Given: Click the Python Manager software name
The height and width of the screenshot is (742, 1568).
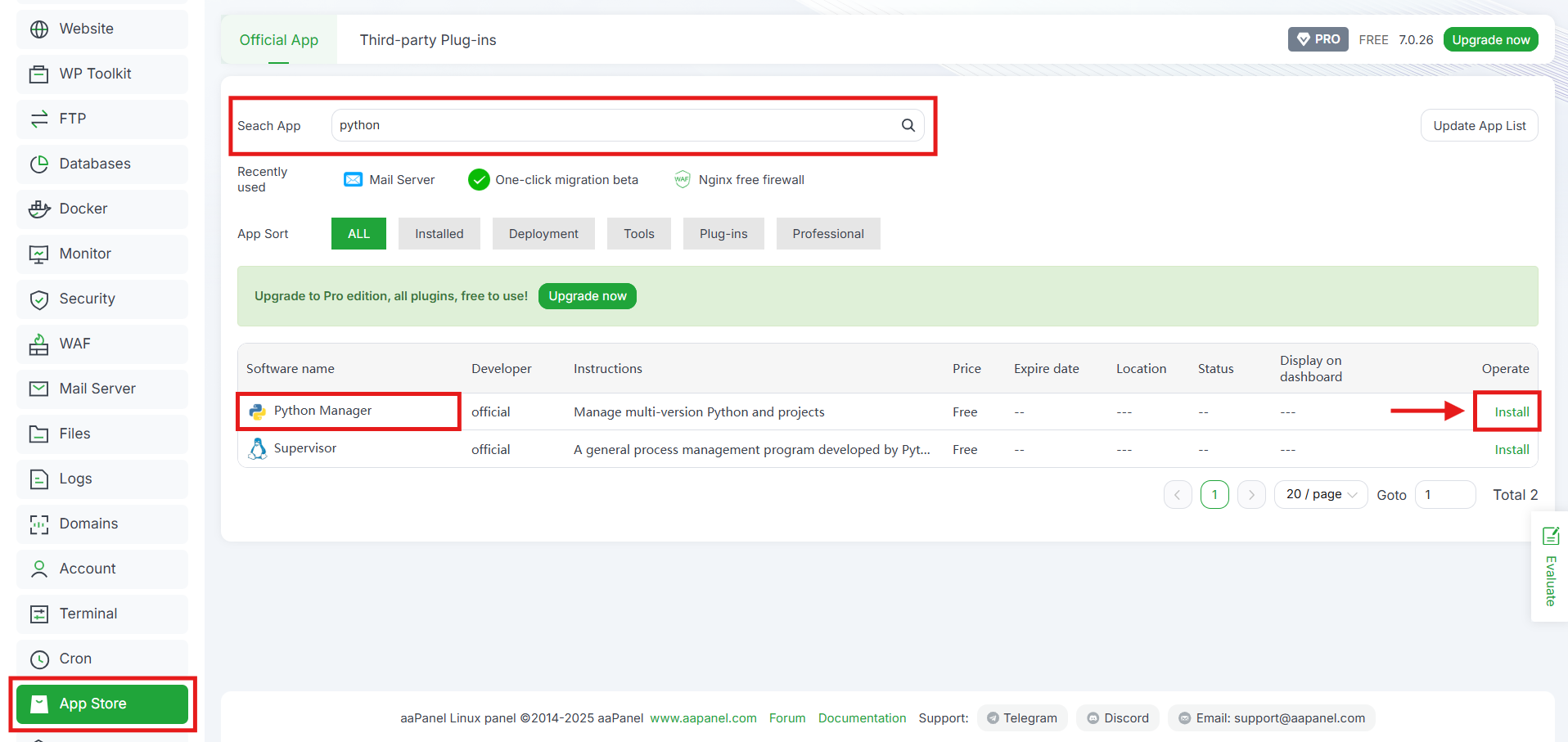Looking at the screenshot, I should point(322,411).
